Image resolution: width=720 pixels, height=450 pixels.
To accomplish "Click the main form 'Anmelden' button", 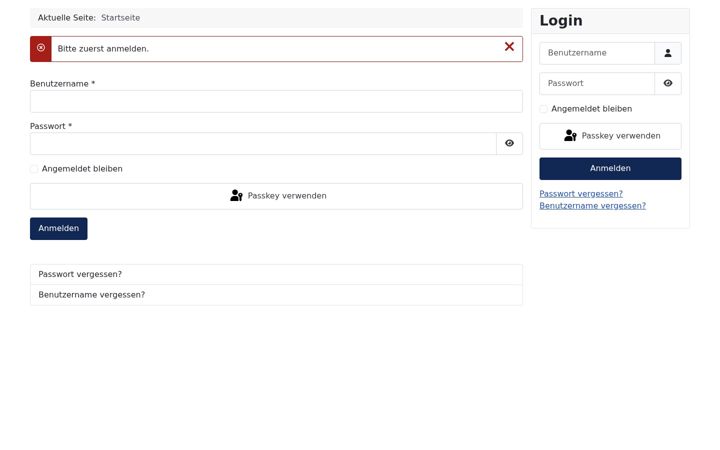I will point(59,228).
